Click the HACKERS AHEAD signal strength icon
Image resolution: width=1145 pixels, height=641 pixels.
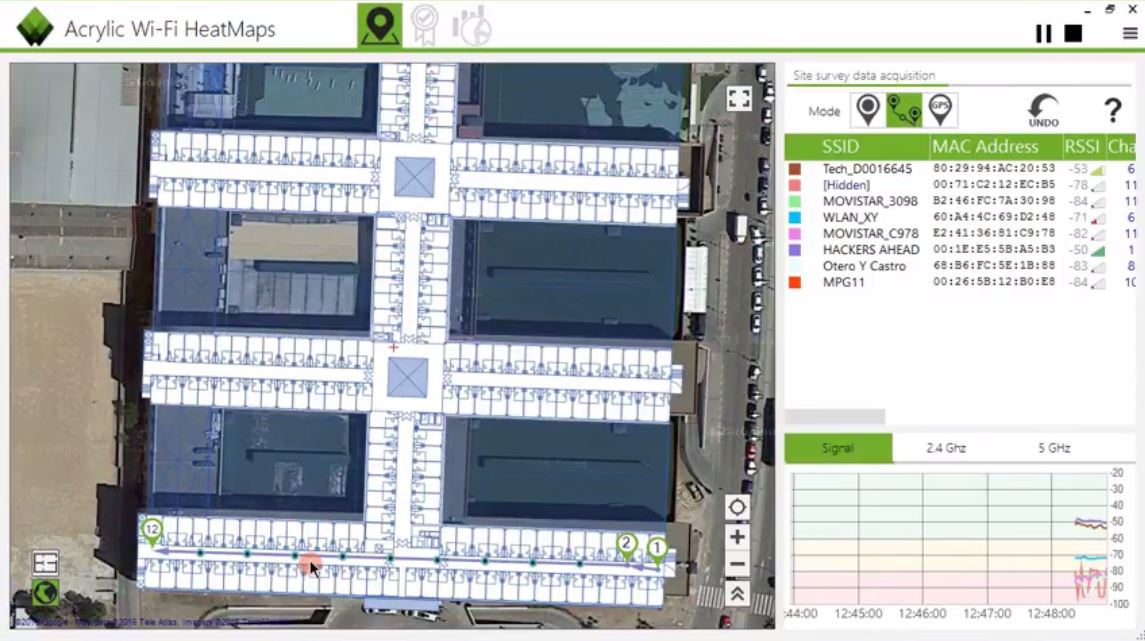pos(1098,250)
